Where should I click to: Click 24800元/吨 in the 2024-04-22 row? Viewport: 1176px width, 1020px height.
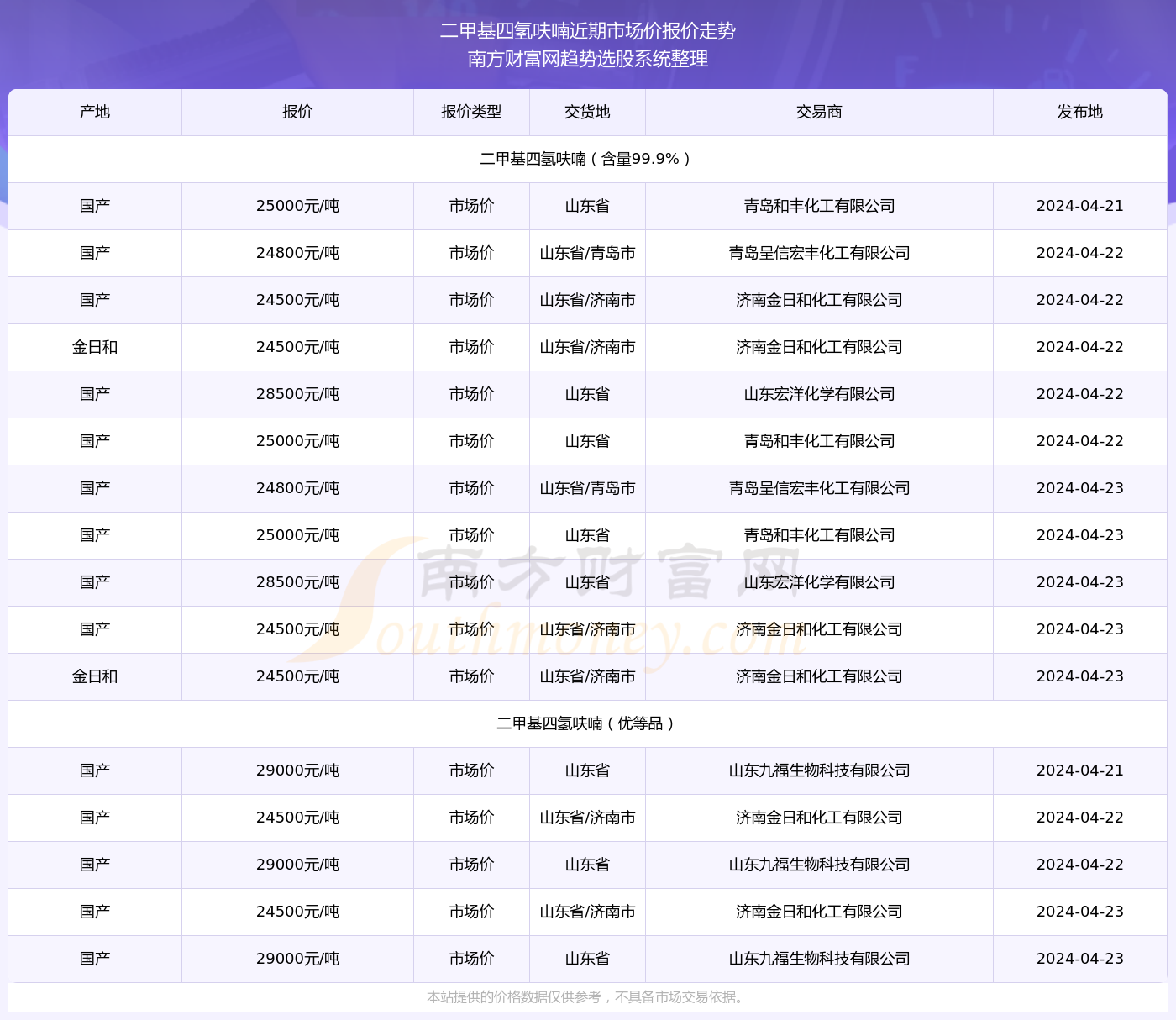point(297,253)
